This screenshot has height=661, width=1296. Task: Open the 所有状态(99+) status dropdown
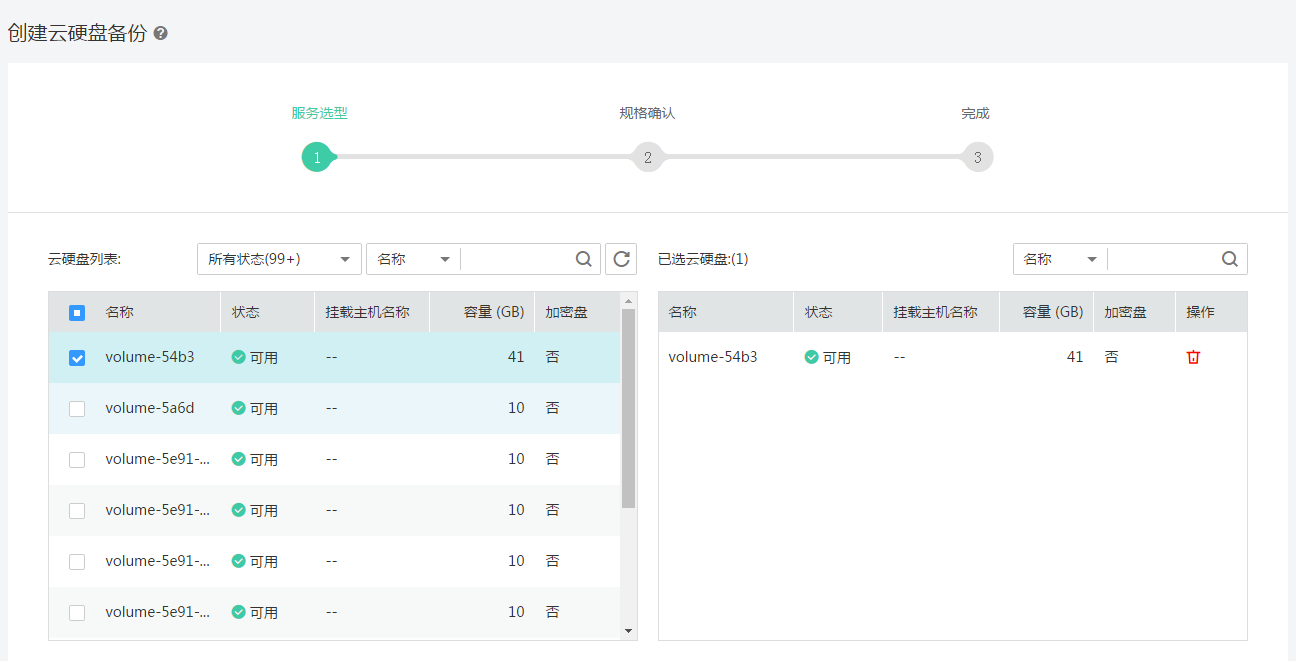point(279,258)
